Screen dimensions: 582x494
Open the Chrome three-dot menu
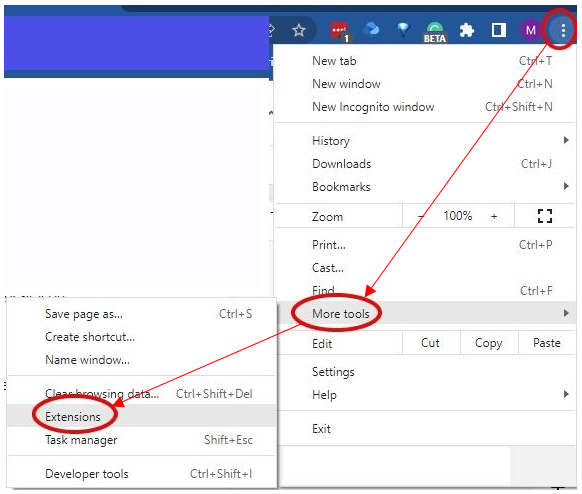[563, 30]
